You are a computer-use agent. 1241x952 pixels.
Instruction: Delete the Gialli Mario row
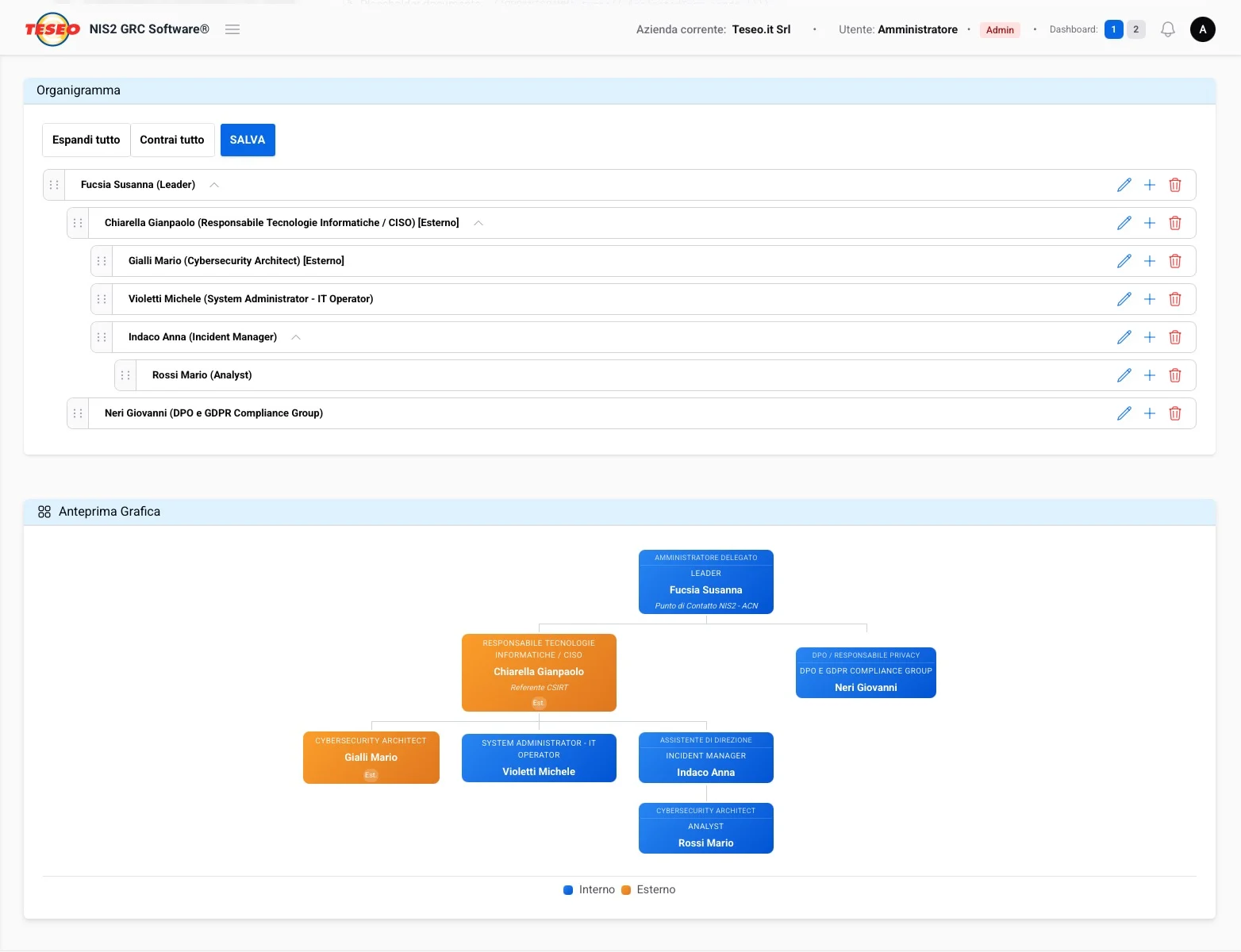[x=1175, y=261]
